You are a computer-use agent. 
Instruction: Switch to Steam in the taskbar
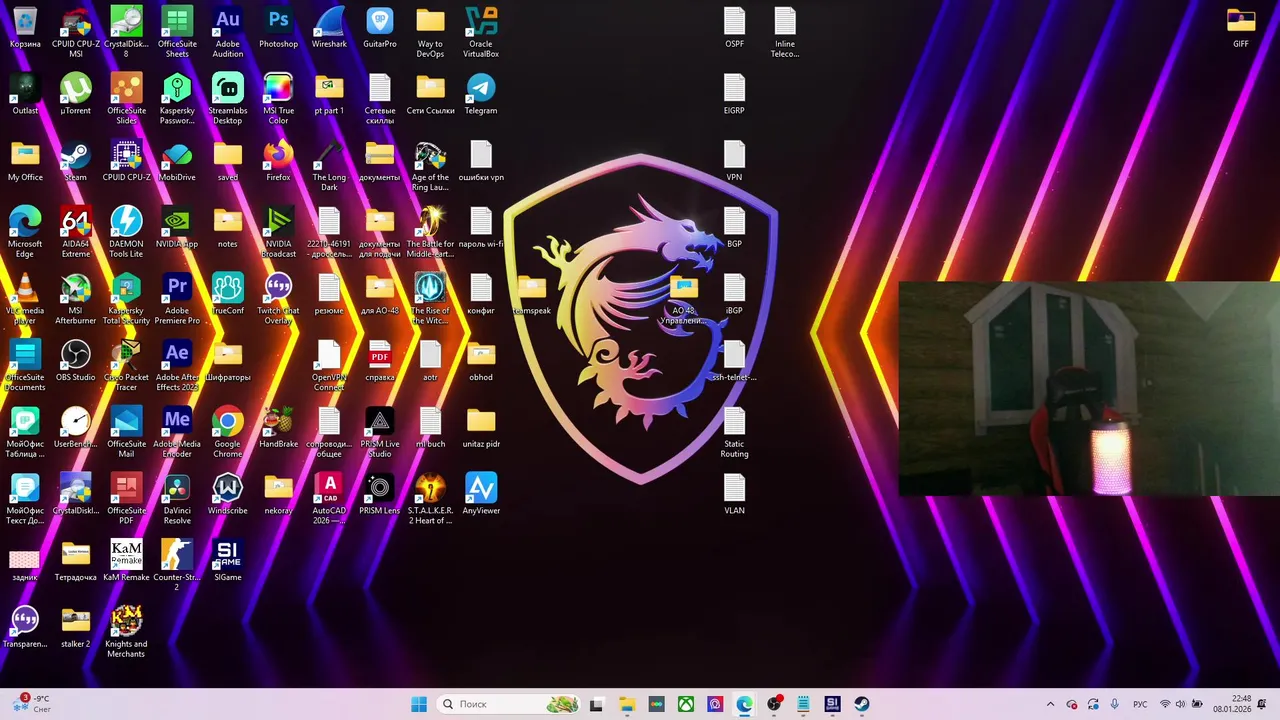click(x=861, y=704)
